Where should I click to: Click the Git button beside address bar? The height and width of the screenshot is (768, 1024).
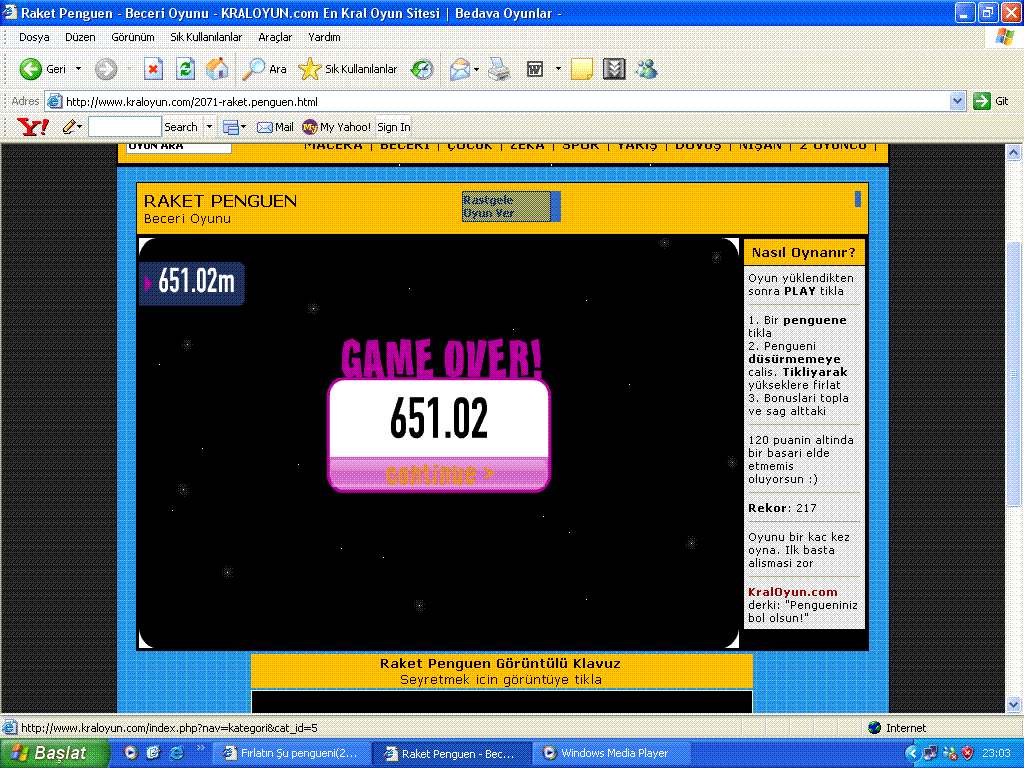click(x=991, y=101)
